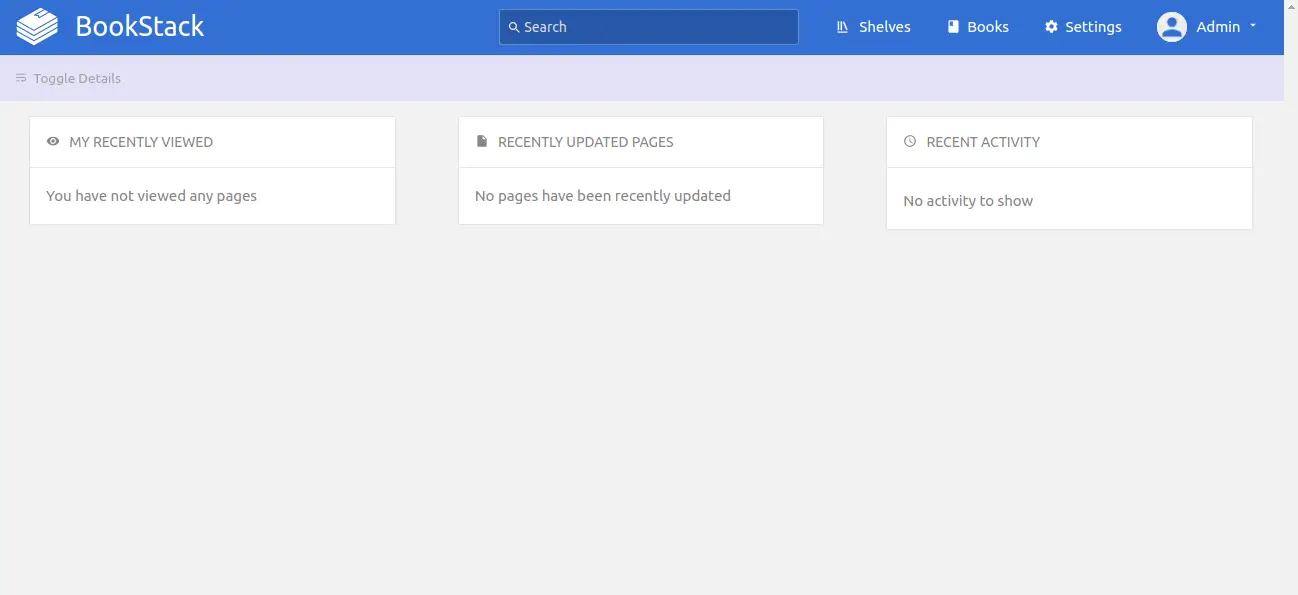Expand the Admin dropdown caret

(1253, 27)
